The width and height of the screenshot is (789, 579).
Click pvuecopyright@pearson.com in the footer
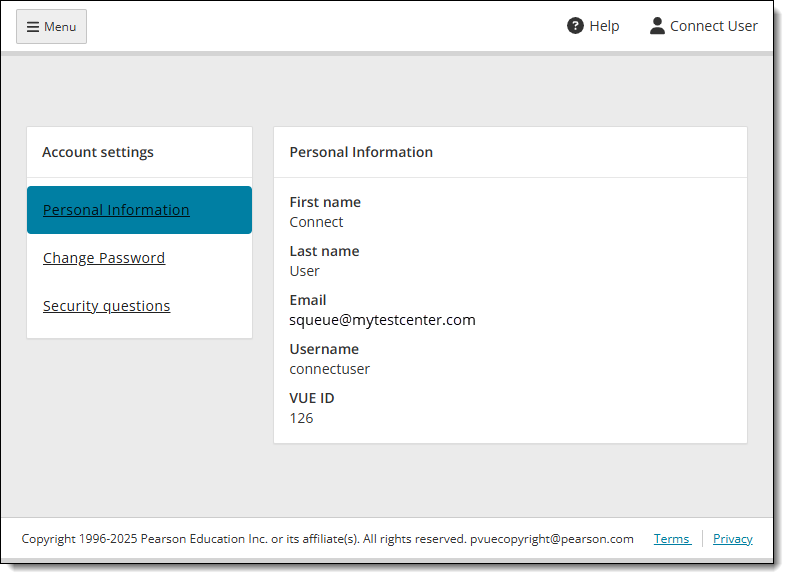click(x=551, y=539)
